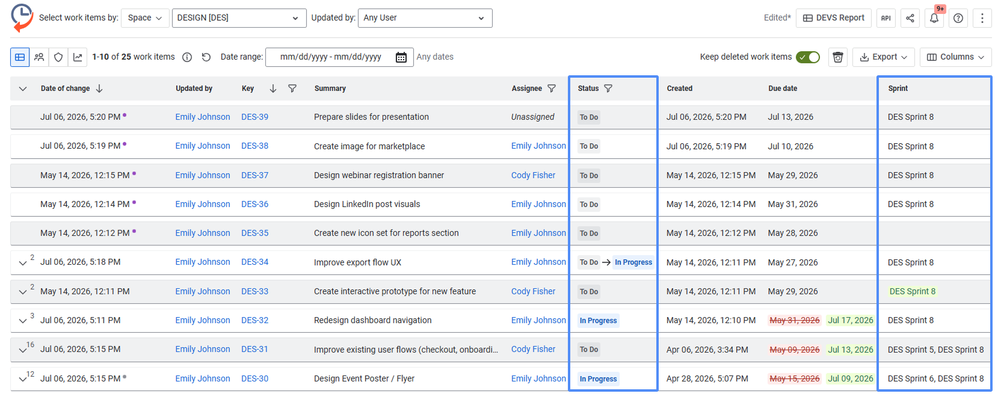
Task: Open the DEVS Report button
Action: pos(833,18)
